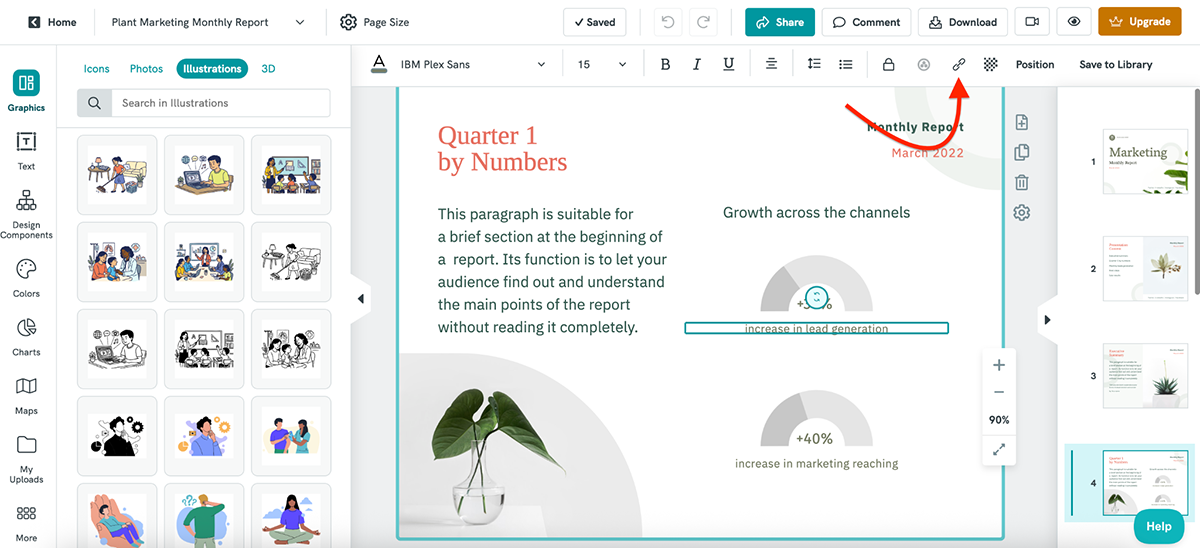Image resolution: width=1200 pixels, height=548 pixels.
Task: Switch to the Icons tab
Action: [x=97, y=69]
